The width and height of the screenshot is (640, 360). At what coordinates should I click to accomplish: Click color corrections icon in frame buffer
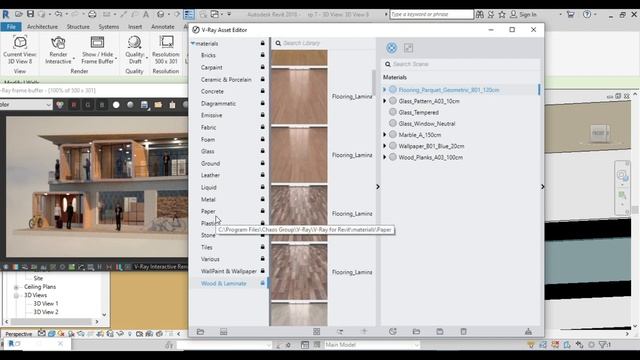tap(60, 105)
